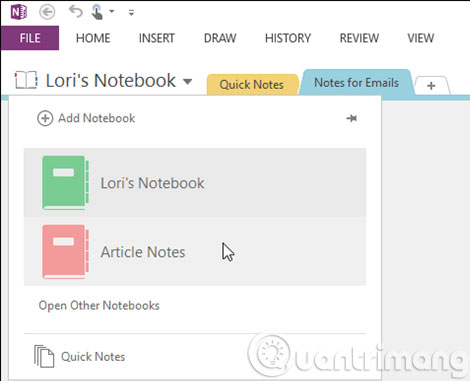Screen dimensions: 470x381
Task: Undo the last action
Action: tap(76, 12)
